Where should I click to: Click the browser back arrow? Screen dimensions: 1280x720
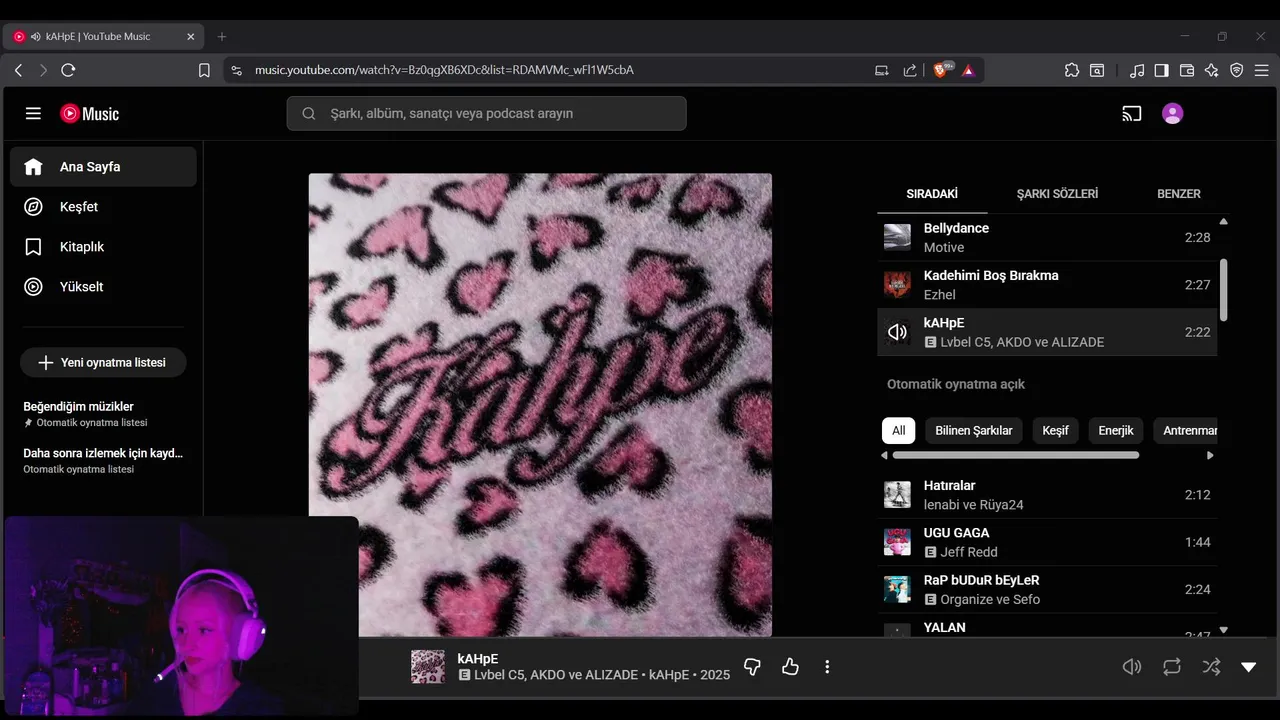18,70
